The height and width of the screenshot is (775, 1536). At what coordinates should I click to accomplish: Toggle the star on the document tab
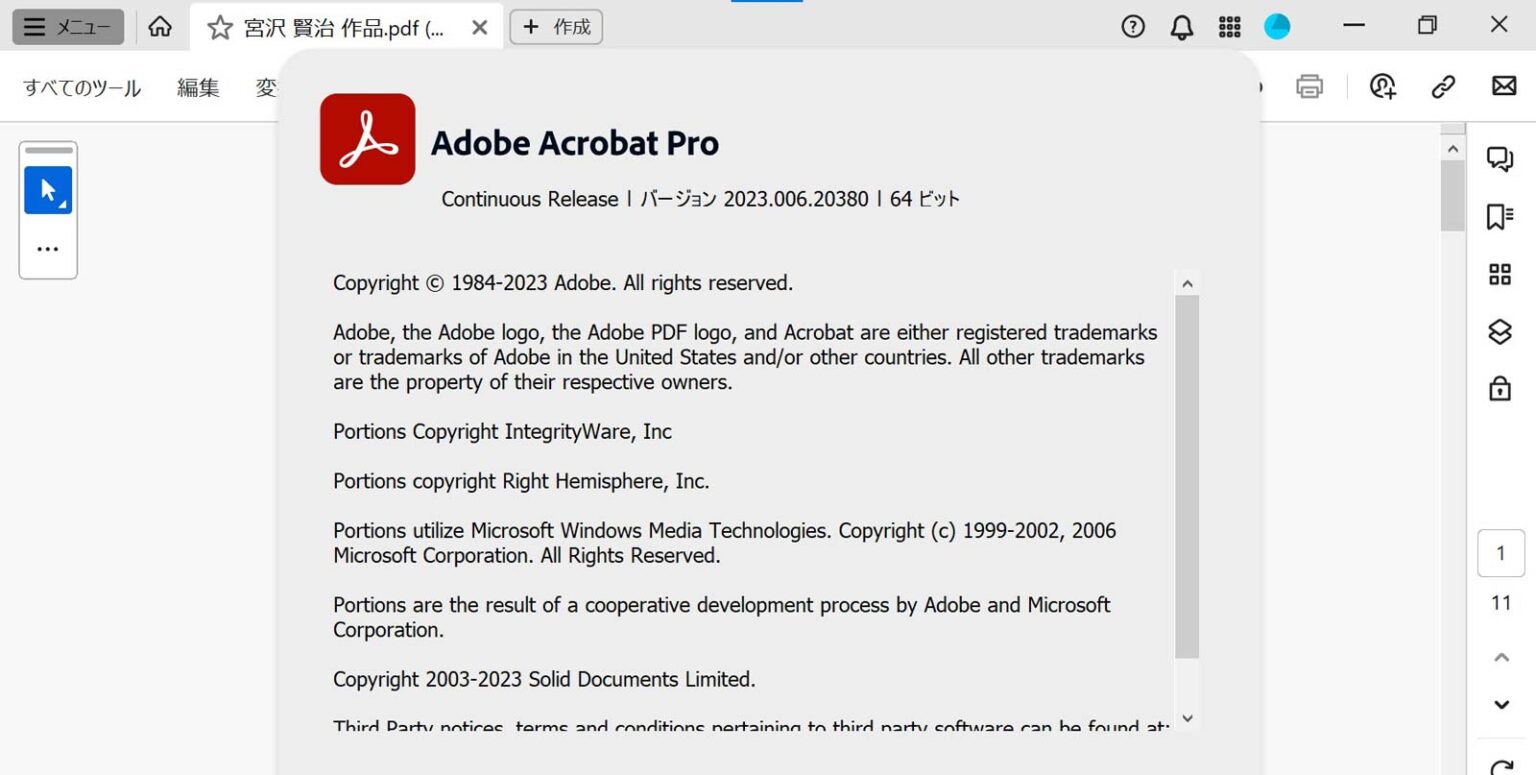pos(218,27)
